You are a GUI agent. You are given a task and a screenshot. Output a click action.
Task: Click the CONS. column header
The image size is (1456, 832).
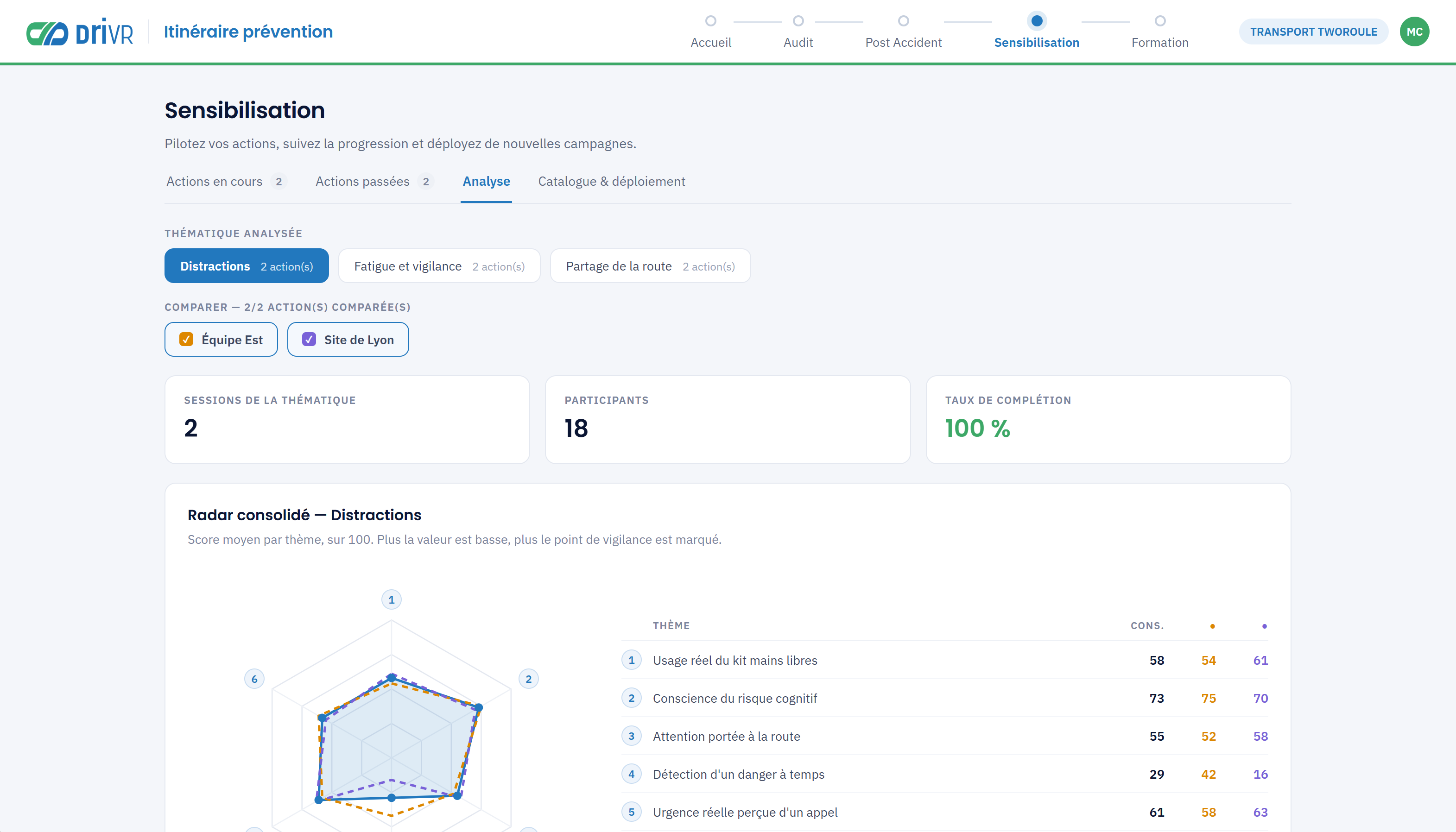(x=1146, y=626)
